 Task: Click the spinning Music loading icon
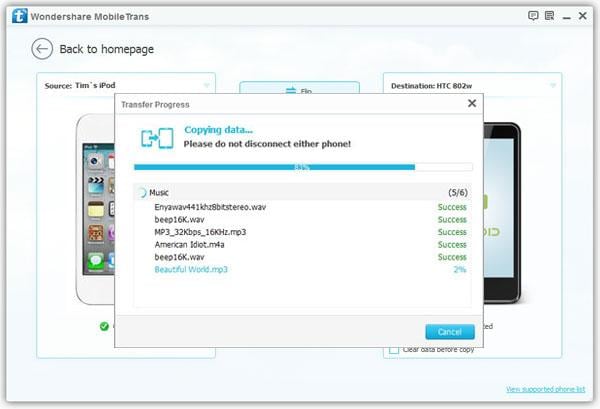tap(142, 192)
